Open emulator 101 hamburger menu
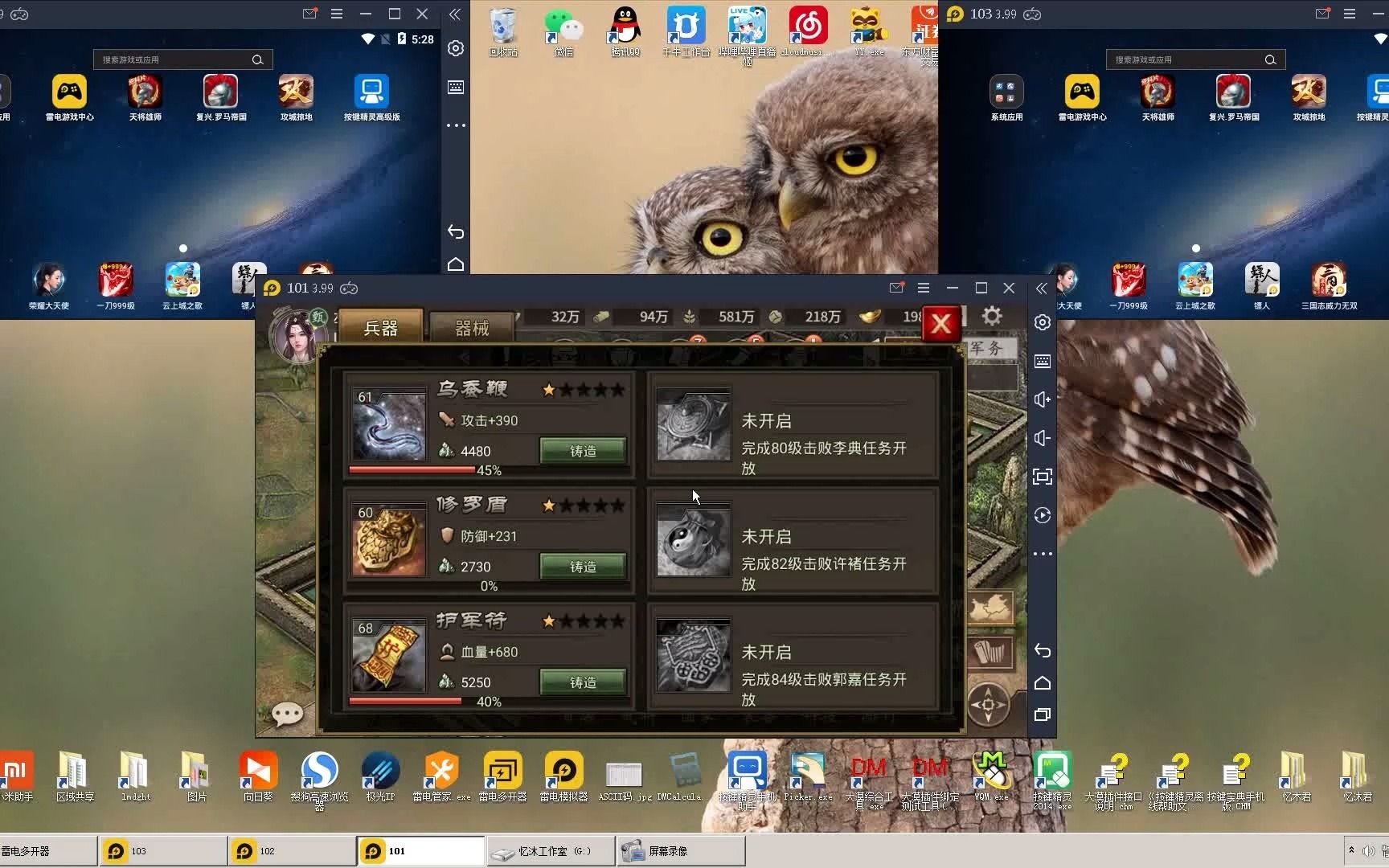The width and height of the screenshot is (1389, 868). [x=924, y=288]
